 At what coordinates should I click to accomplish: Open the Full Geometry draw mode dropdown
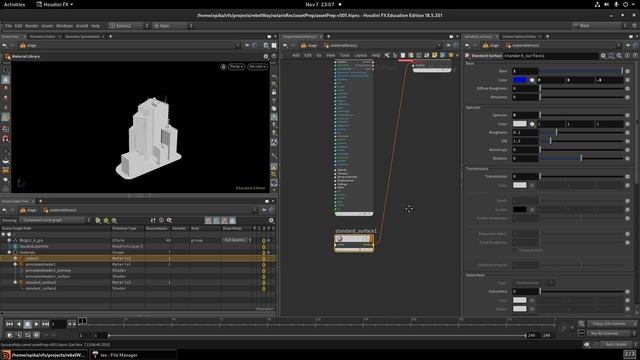pos(237,240)
